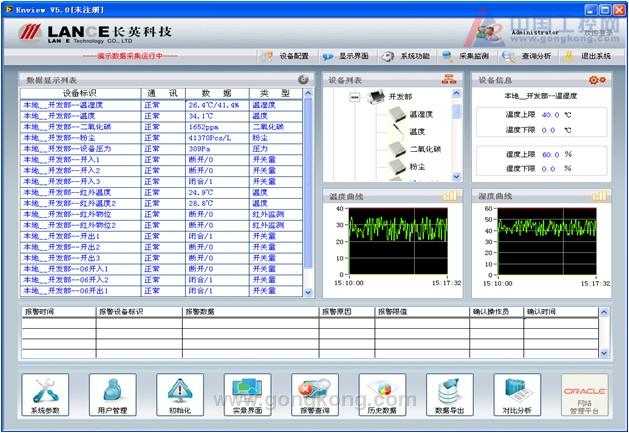629x433 pixels.
Task: Click gear icon in 设备信息 header
Action: click(597, 79)
